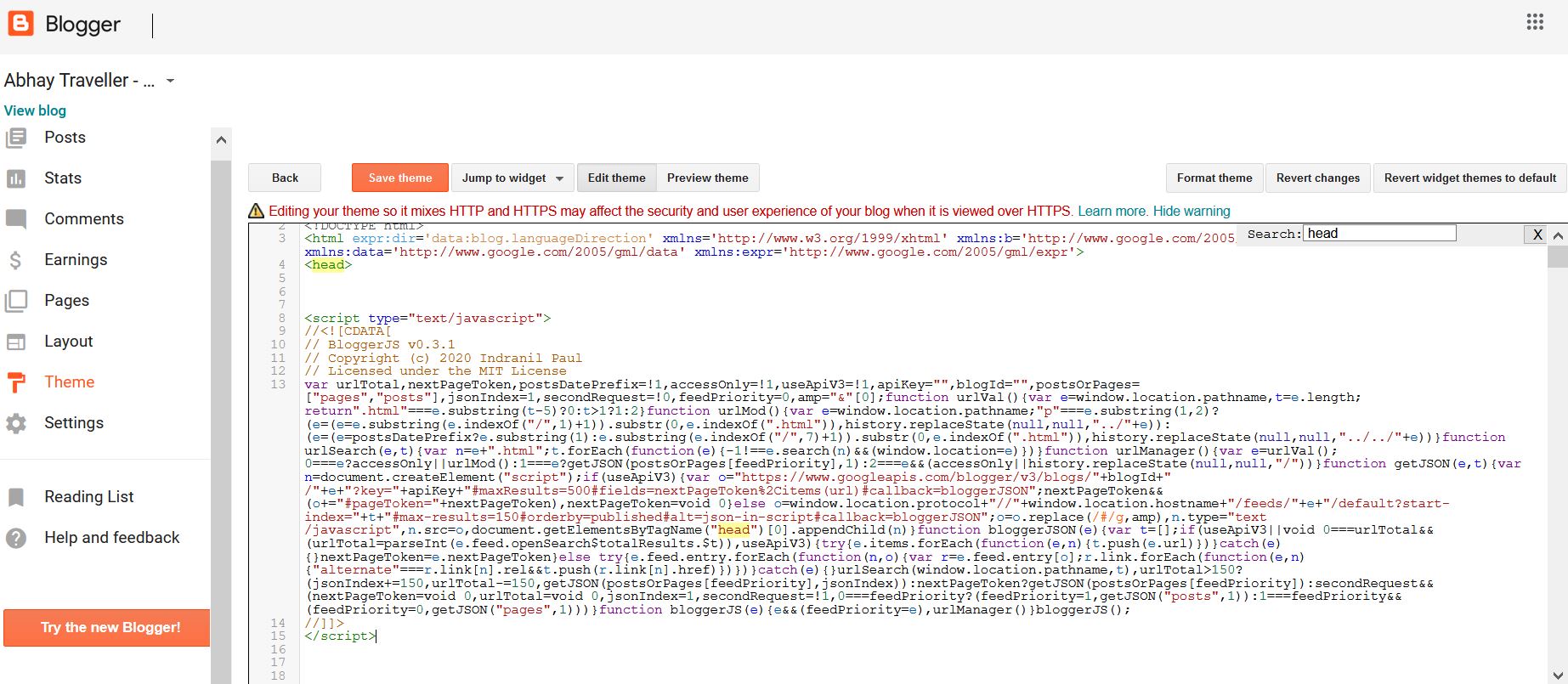Image resolution: width=1568 pixels, height=684 pixels.
Task: Click inside the Search text field
Action: click(1378, 234)
